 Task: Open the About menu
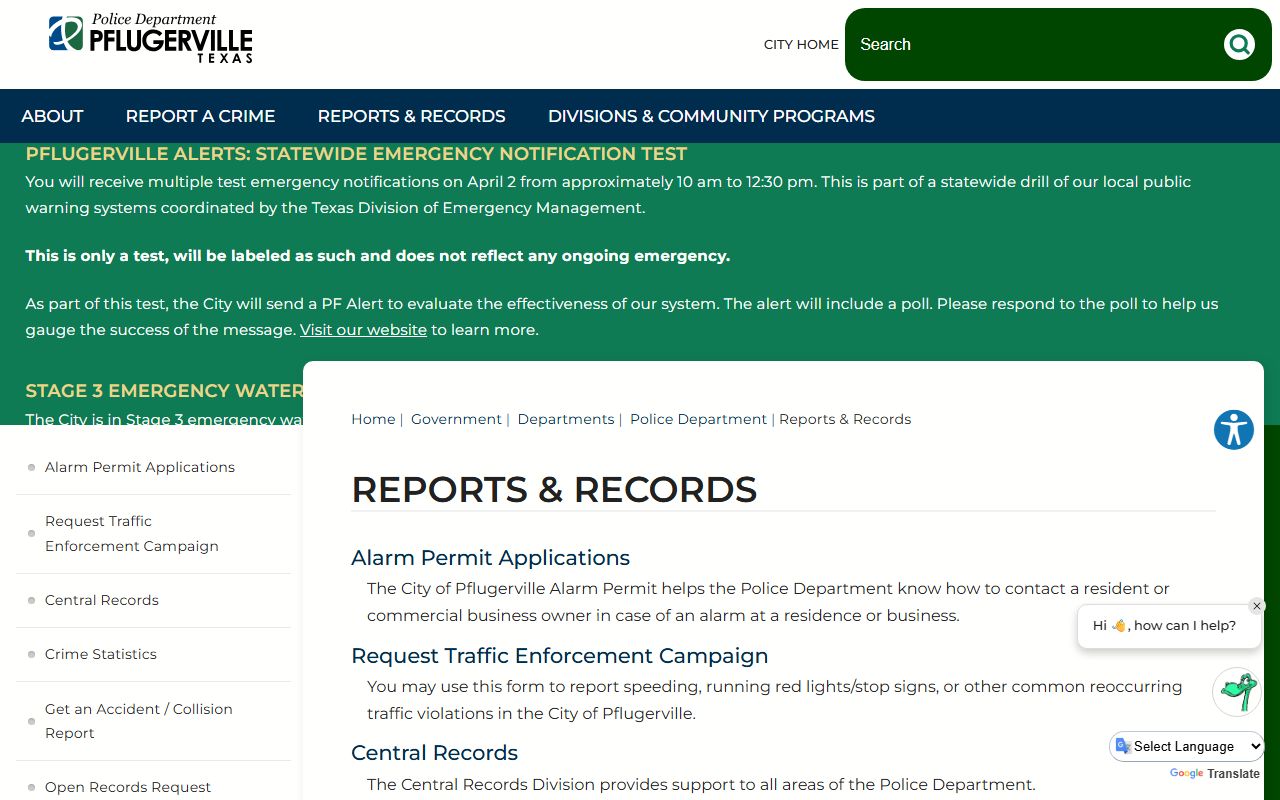[52, 116]
